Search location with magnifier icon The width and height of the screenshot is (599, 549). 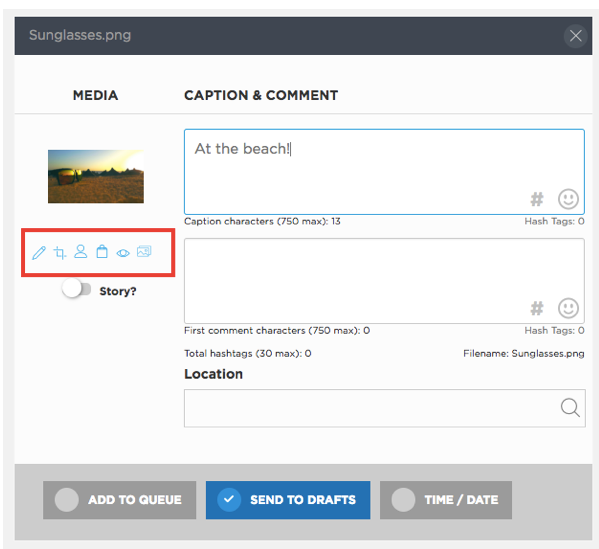click(570, 408)
